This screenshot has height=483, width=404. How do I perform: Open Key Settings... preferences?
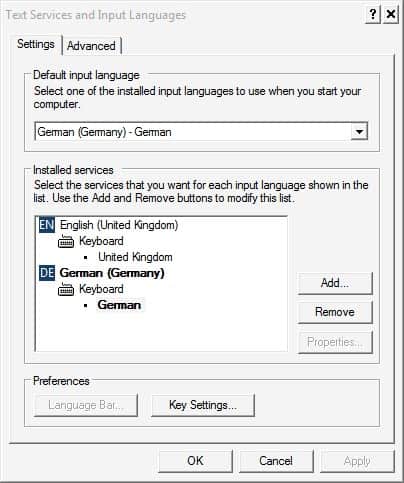[203, 405]
